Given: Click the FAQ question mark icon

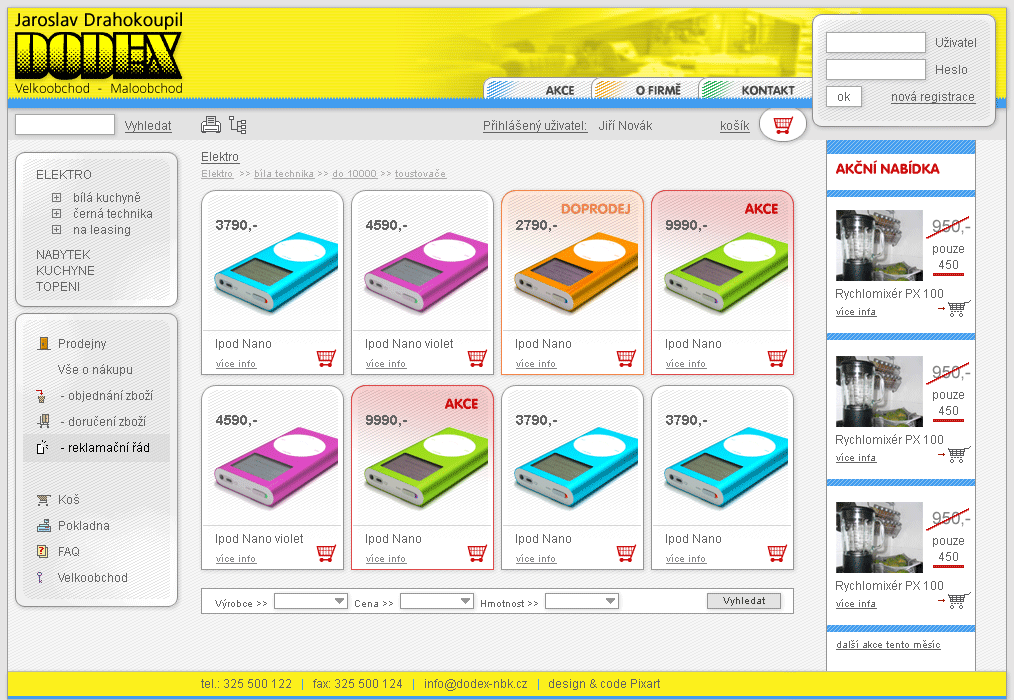Looking at the screenshot, I should pos(43,551).
